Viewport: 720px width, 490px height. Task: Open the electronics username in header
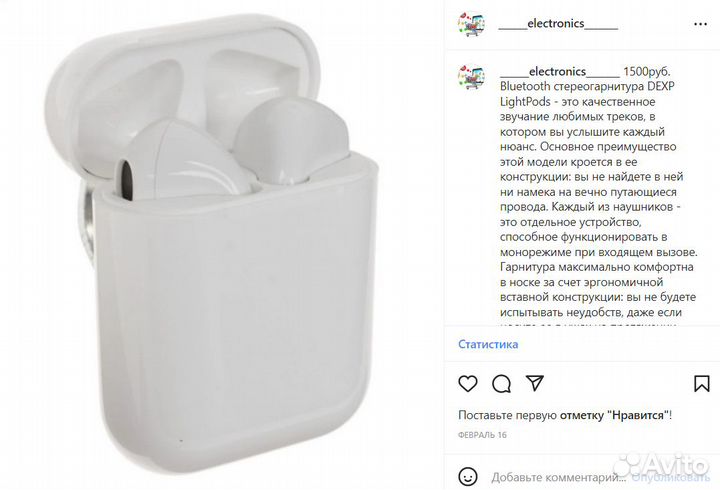pyautogui.click(x=558, y=23)
